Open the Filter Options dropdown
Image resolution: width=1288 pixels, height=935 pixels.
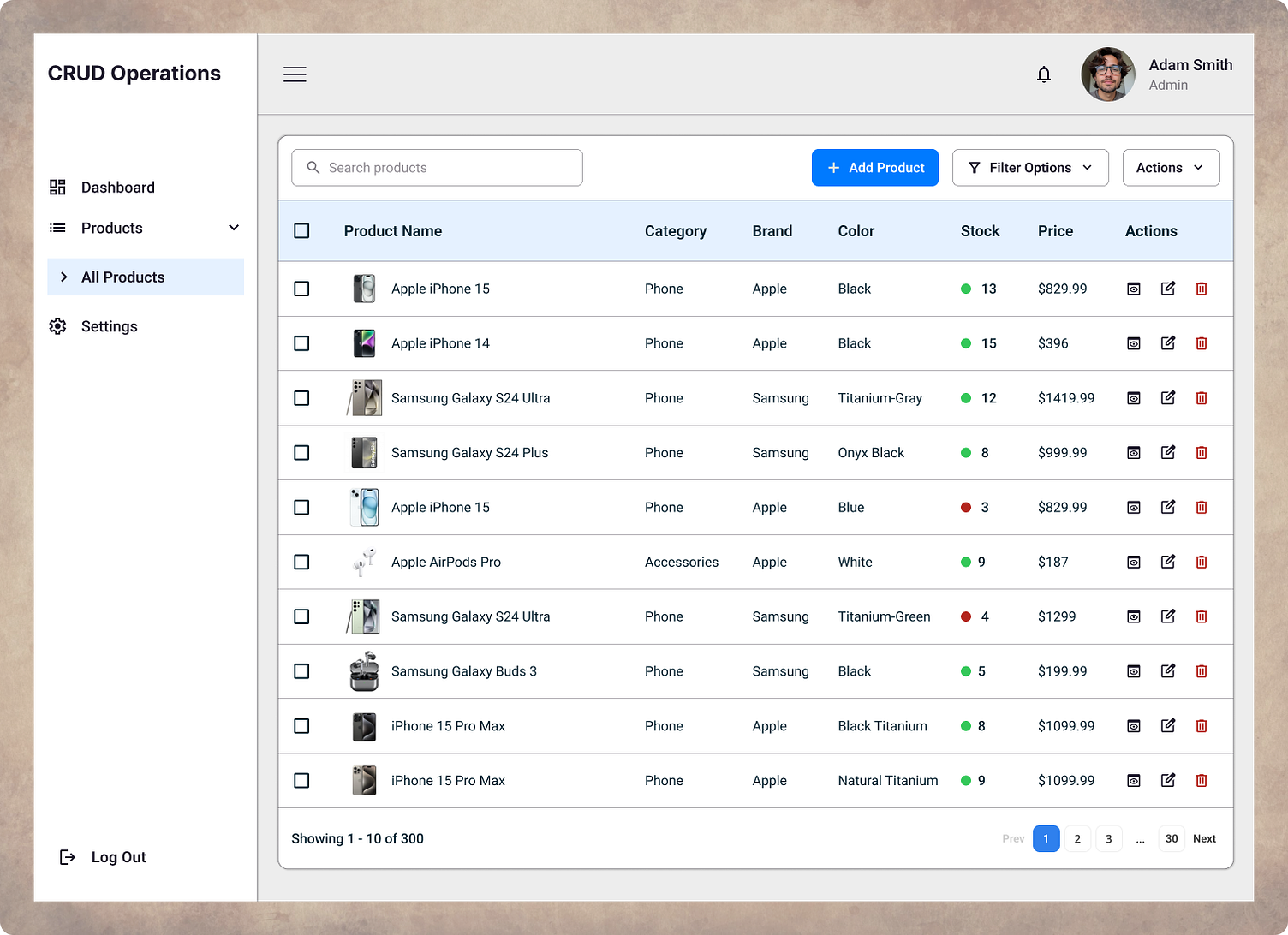click(x=1030, y=167)
